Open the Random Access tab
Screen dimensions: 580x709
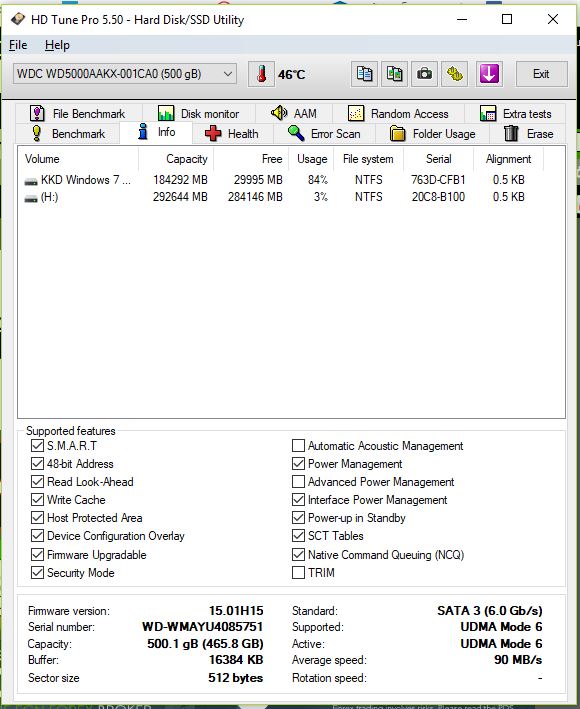399,113
